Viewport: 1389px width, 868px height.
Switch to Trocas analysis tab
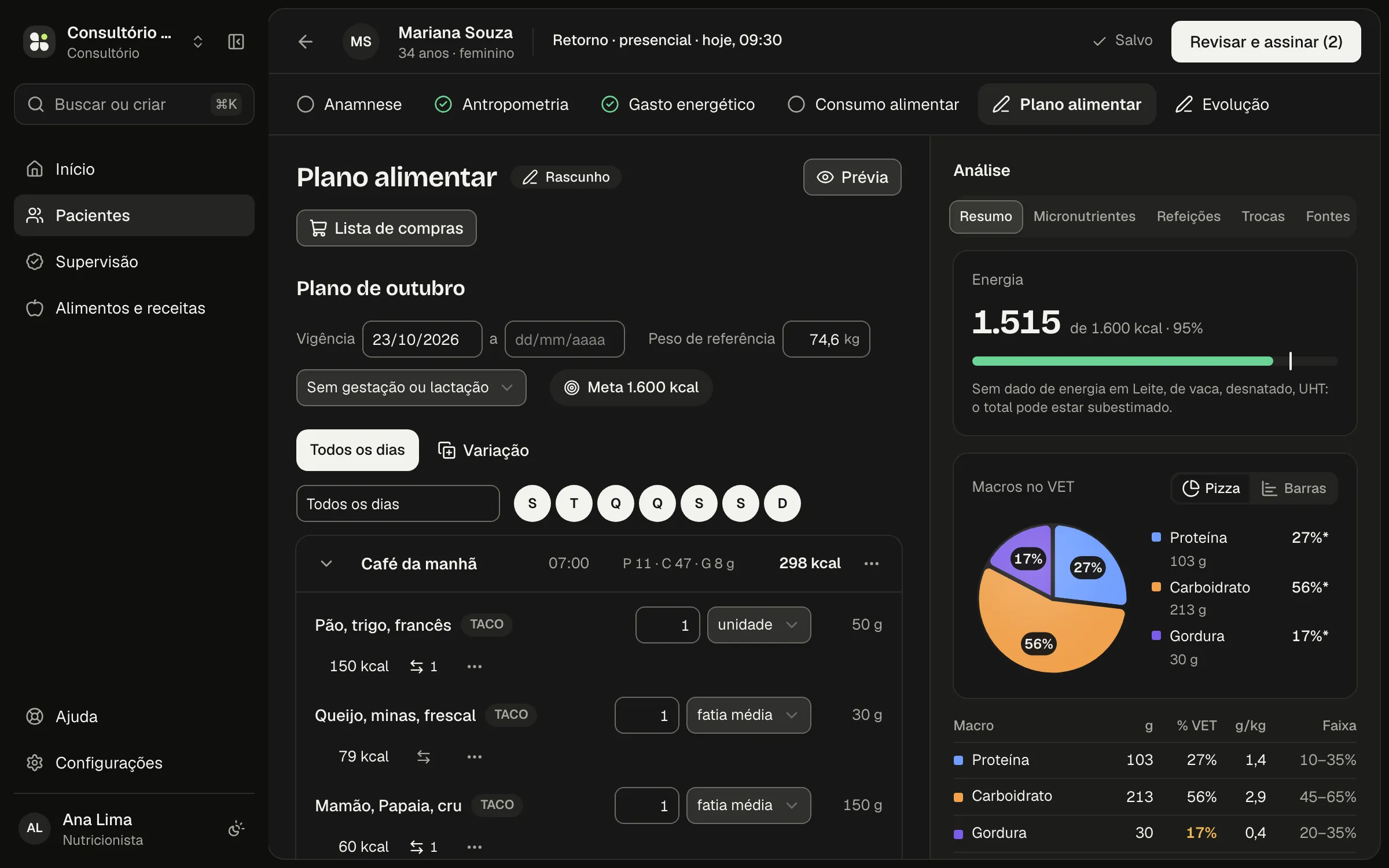tap(1263, 216)
